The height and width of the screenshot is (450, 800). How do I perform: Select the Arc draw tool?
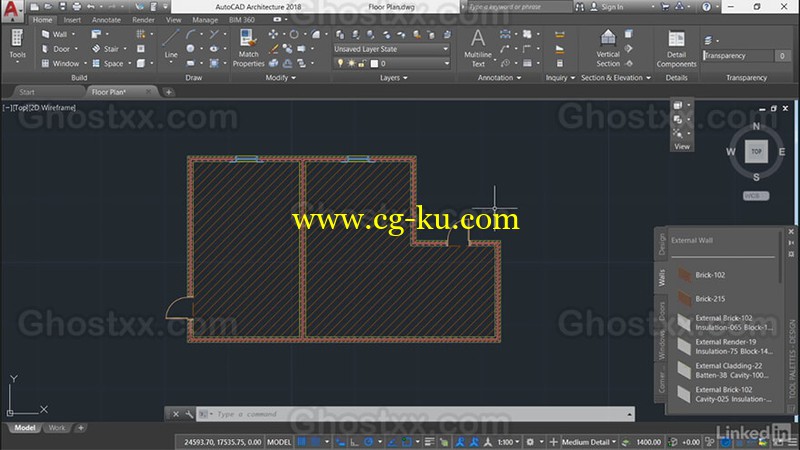(190, 34)
